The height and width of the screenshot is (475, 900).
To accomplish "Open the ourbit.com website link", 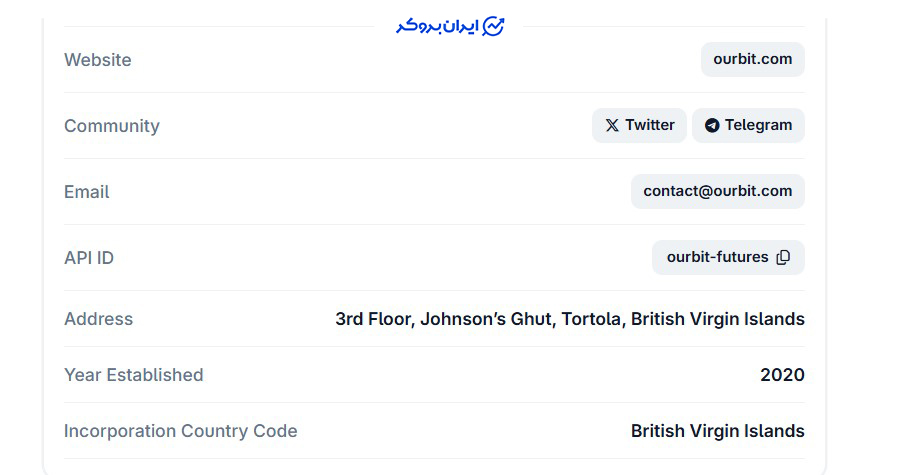I will coord(752,59).
